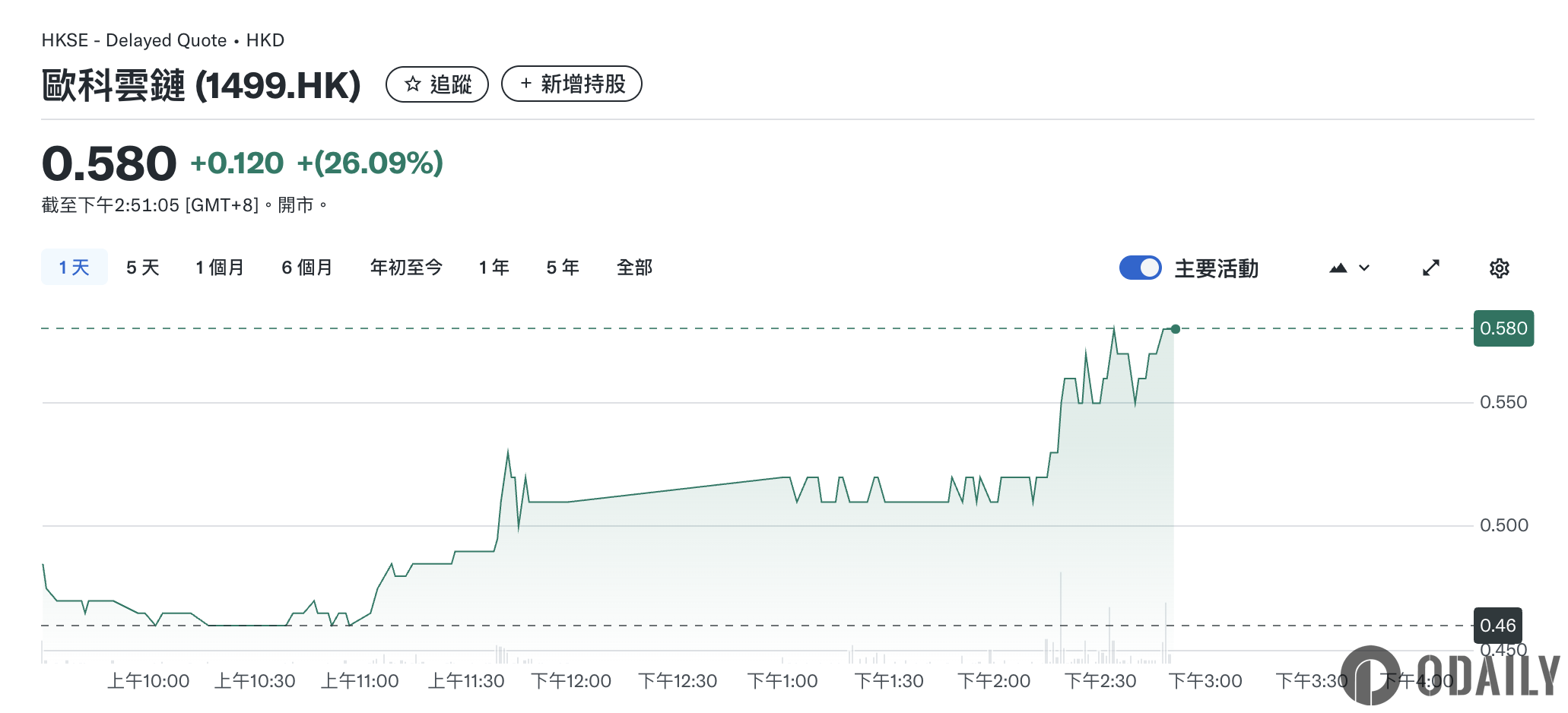
Task: Choose the 1 個月 time range
Action: [x=220, y=268]
